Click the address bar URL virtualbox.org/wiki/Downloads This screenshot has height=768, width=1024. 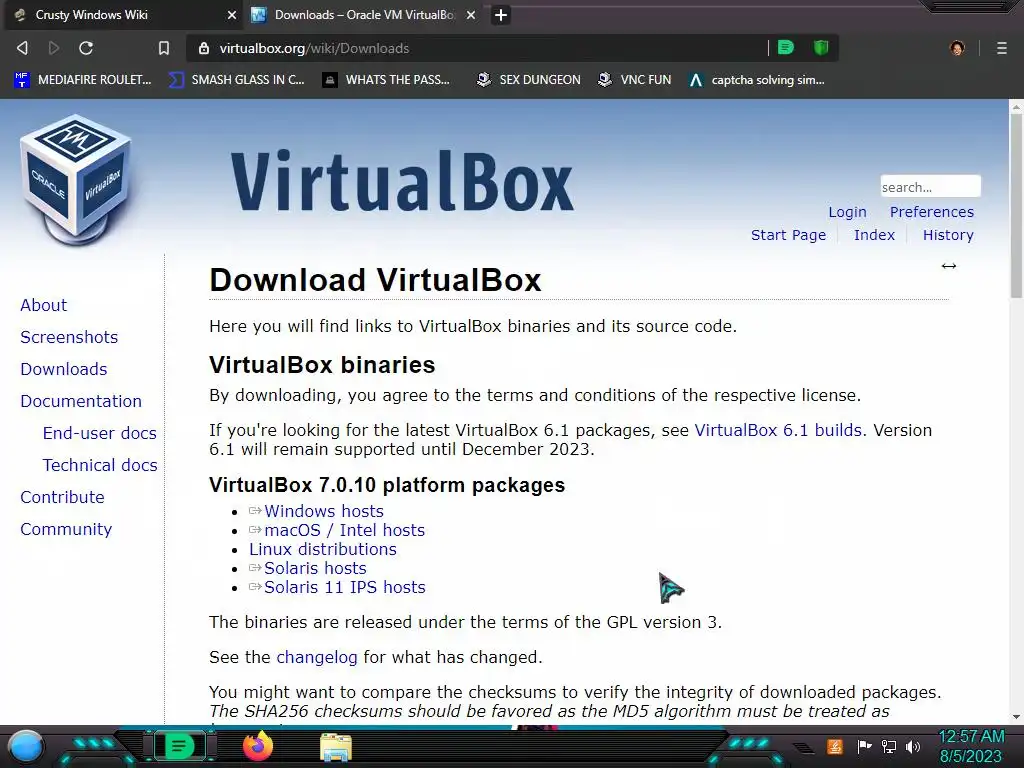click(314, 48)
